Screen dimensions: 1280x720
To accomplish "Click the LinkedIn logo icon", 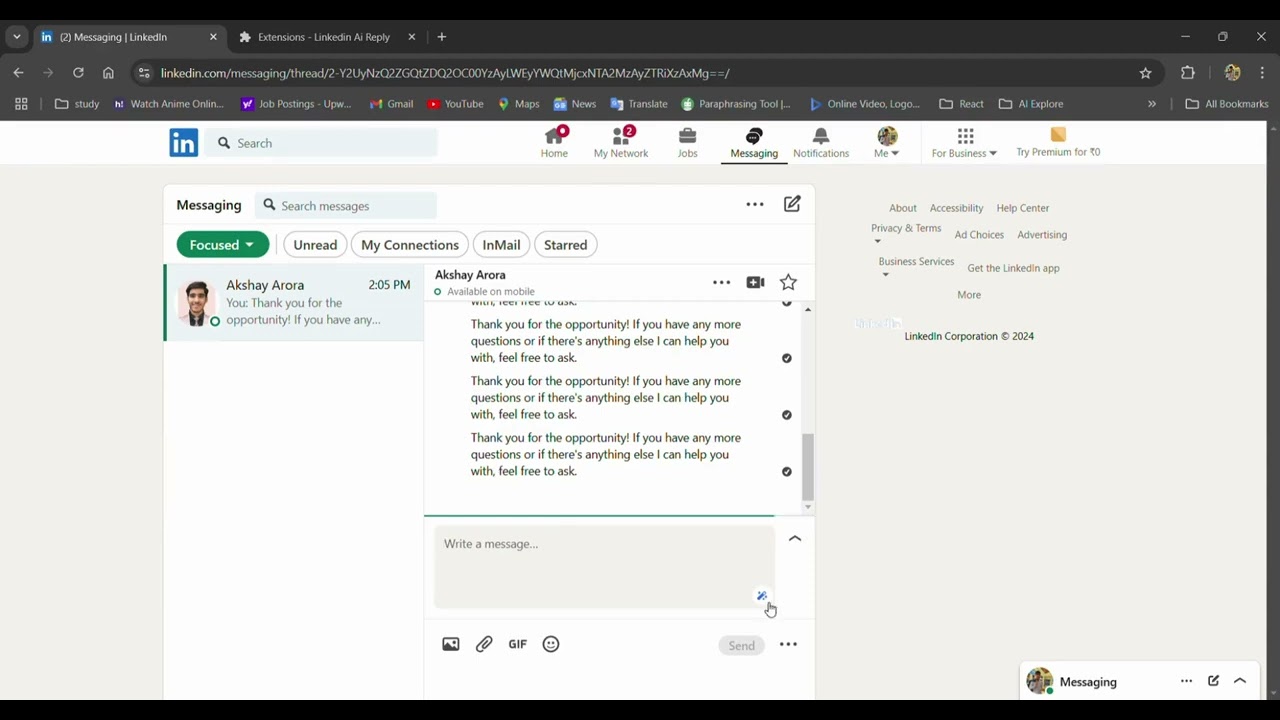I will pyautogui.click(x=184, y=143).
